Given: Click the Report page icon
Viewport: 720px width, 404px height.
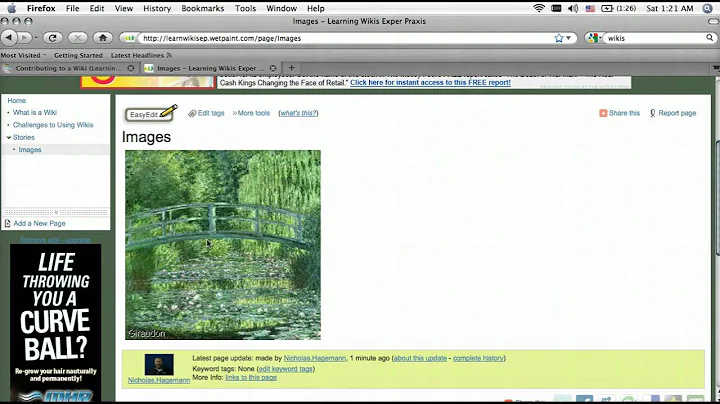Looking at the screenshot, I should tap(652, 113).
